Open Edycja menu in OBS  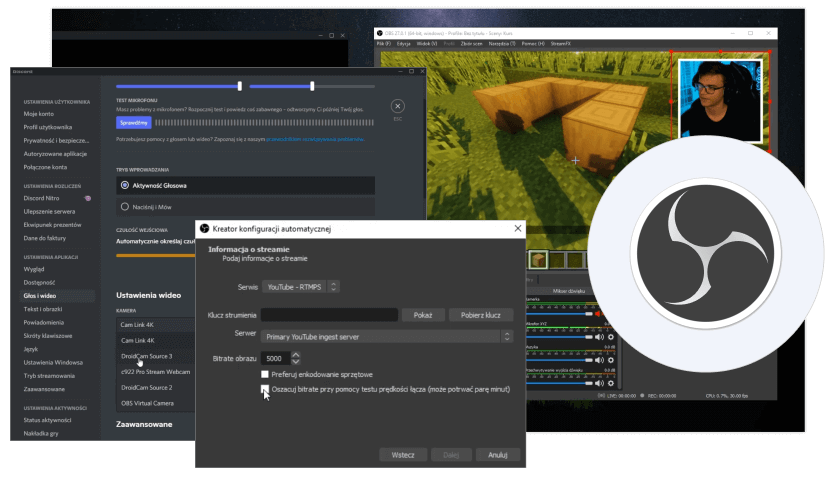[404, 44]
